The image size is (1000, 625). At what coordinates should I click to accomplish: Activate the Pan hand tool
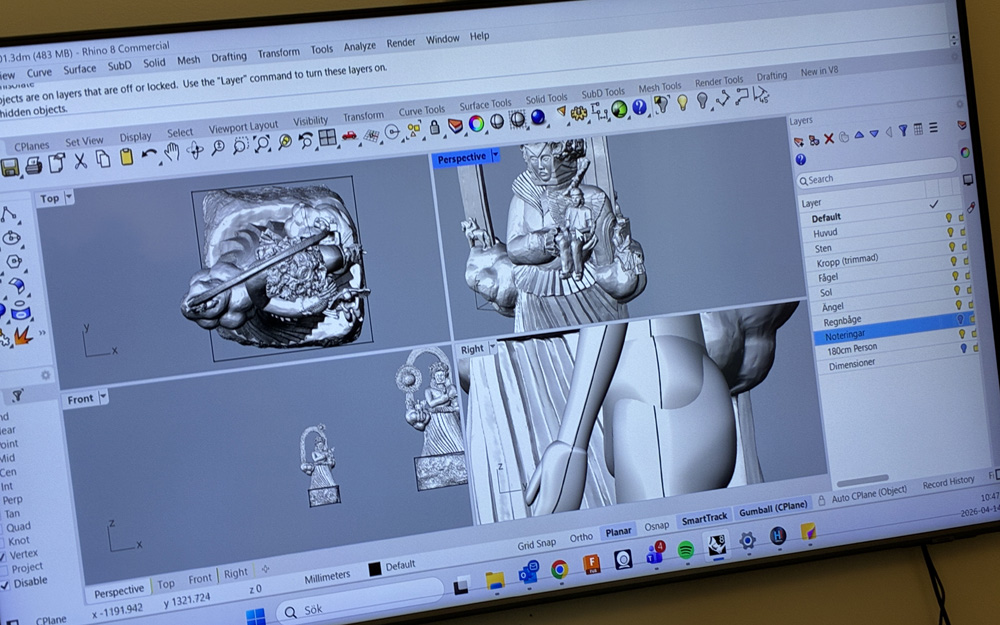tap(172, 152)
